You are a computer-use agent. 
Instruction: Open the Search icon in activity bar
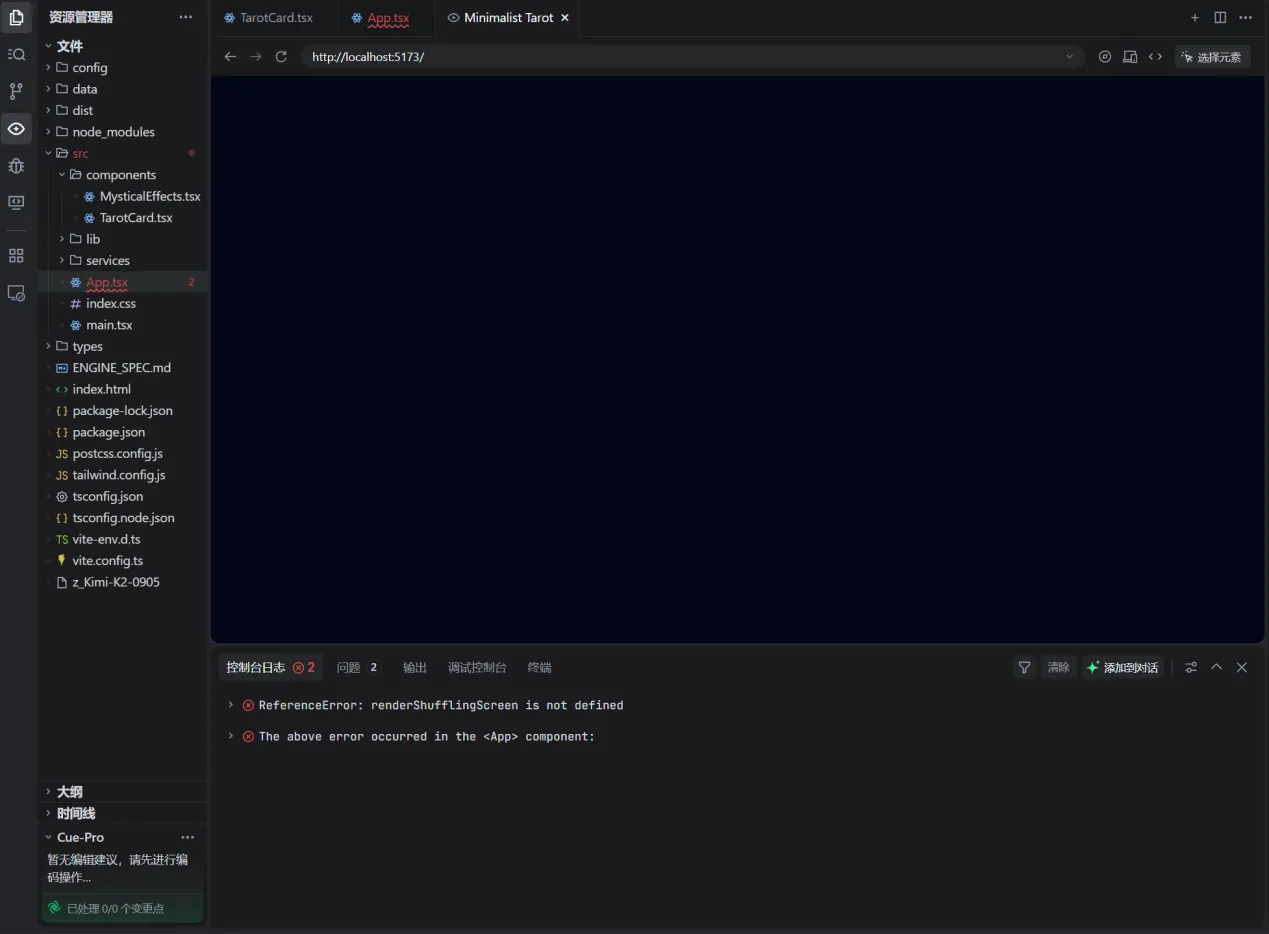tap(16, 54)
